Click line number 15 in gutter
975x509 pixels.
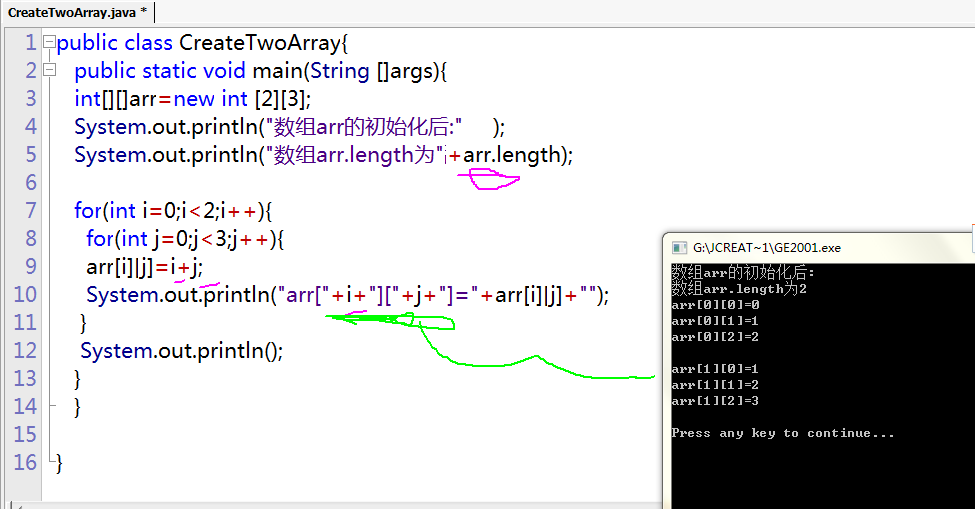(x=25, y=434)
